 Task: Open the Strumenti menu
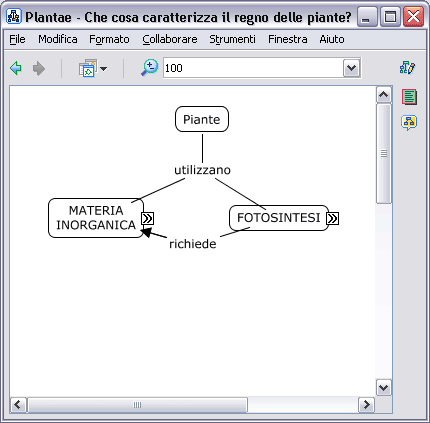click(232, 39)
